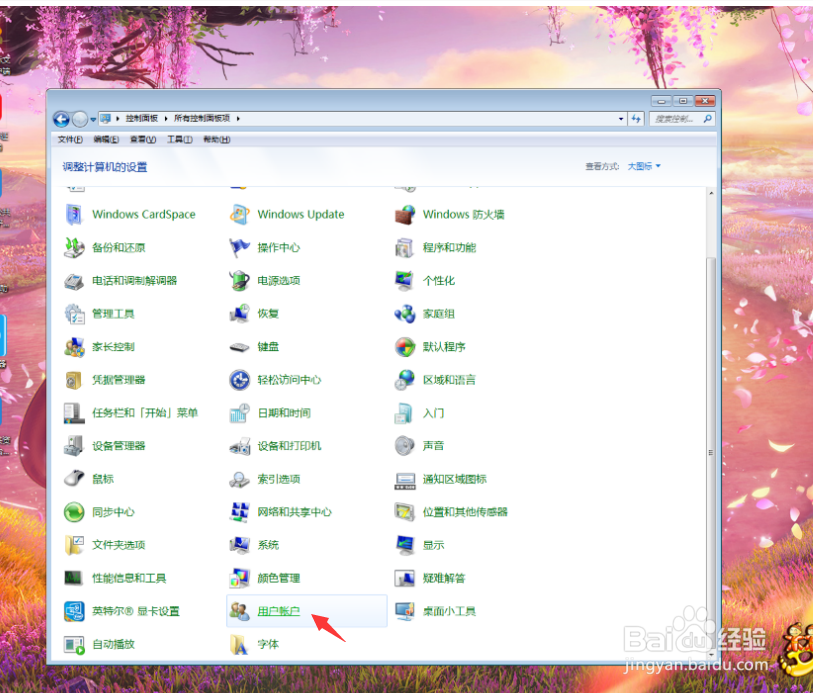
Task: Open the 默认程序 icon
Action: point(404,347)
